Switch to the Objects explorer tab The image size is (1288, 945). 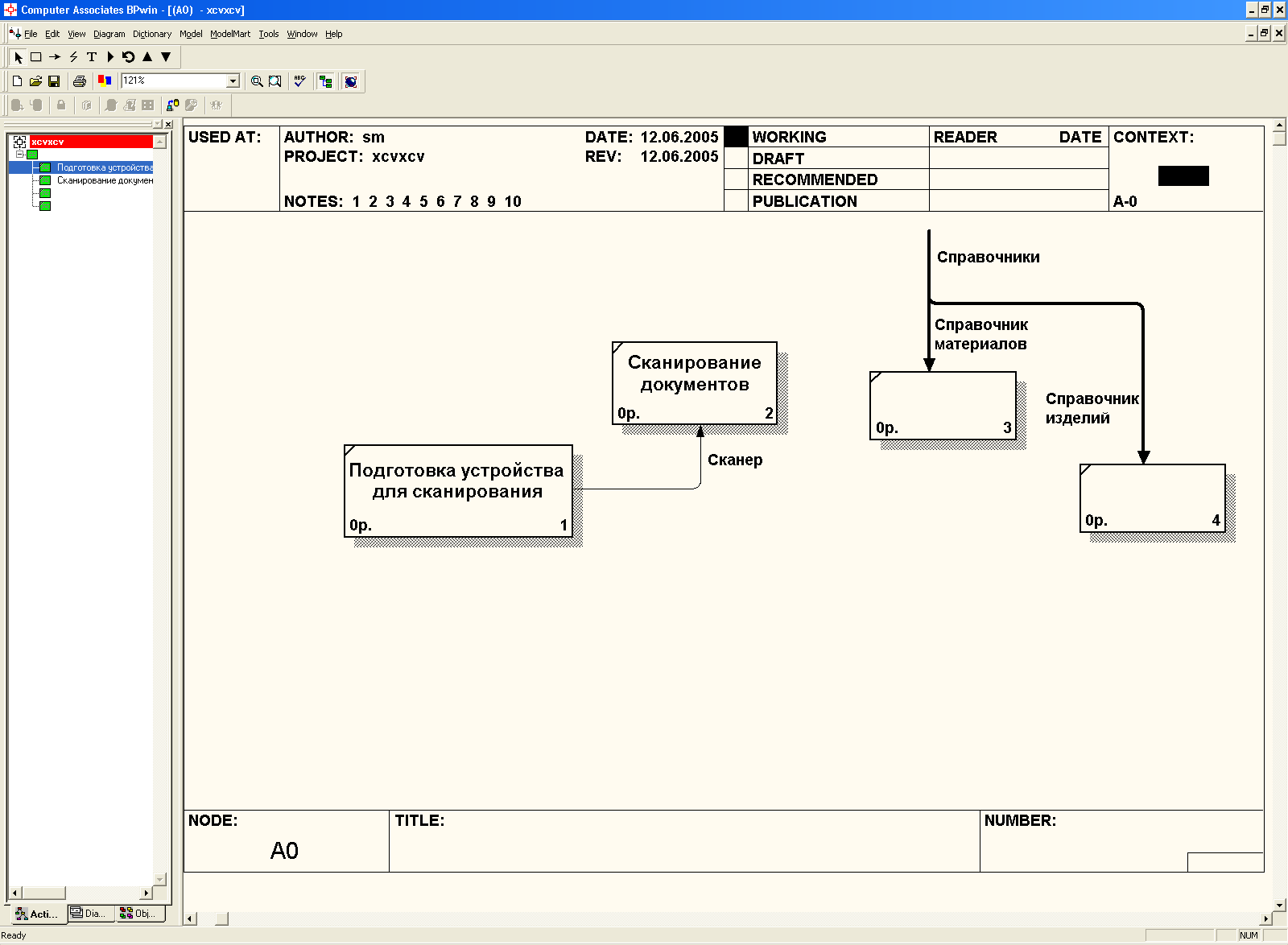[x=140, y=913]
